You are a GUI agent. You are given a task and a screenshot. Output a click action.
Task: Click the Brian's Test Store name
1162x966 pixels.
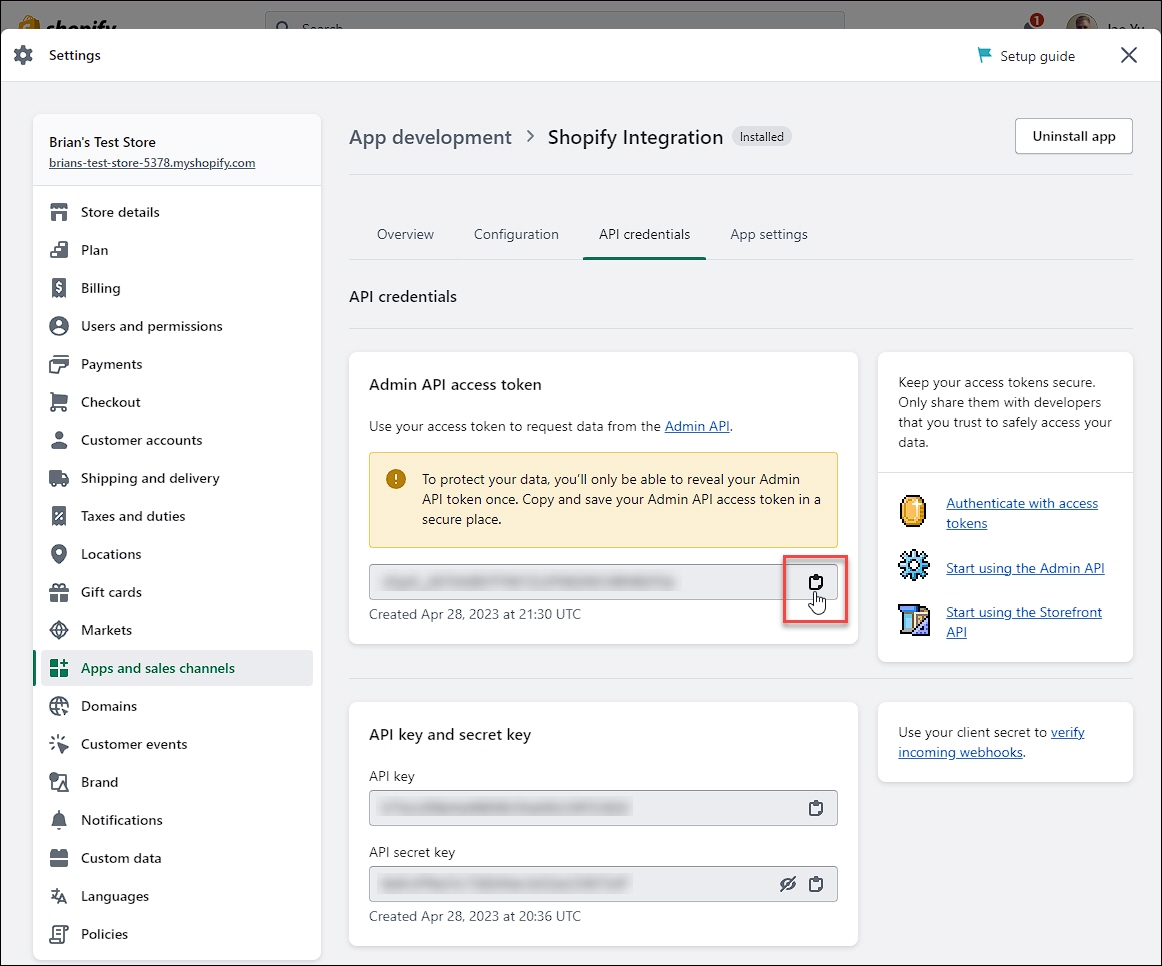tap(102, 142)
